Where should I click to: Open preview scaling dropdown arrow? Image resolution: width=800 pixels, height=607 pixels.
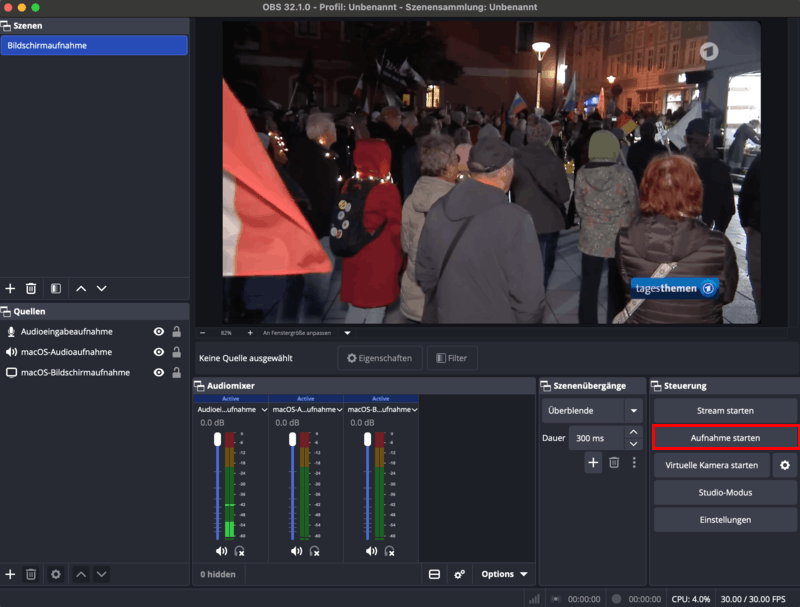[347, 333]
